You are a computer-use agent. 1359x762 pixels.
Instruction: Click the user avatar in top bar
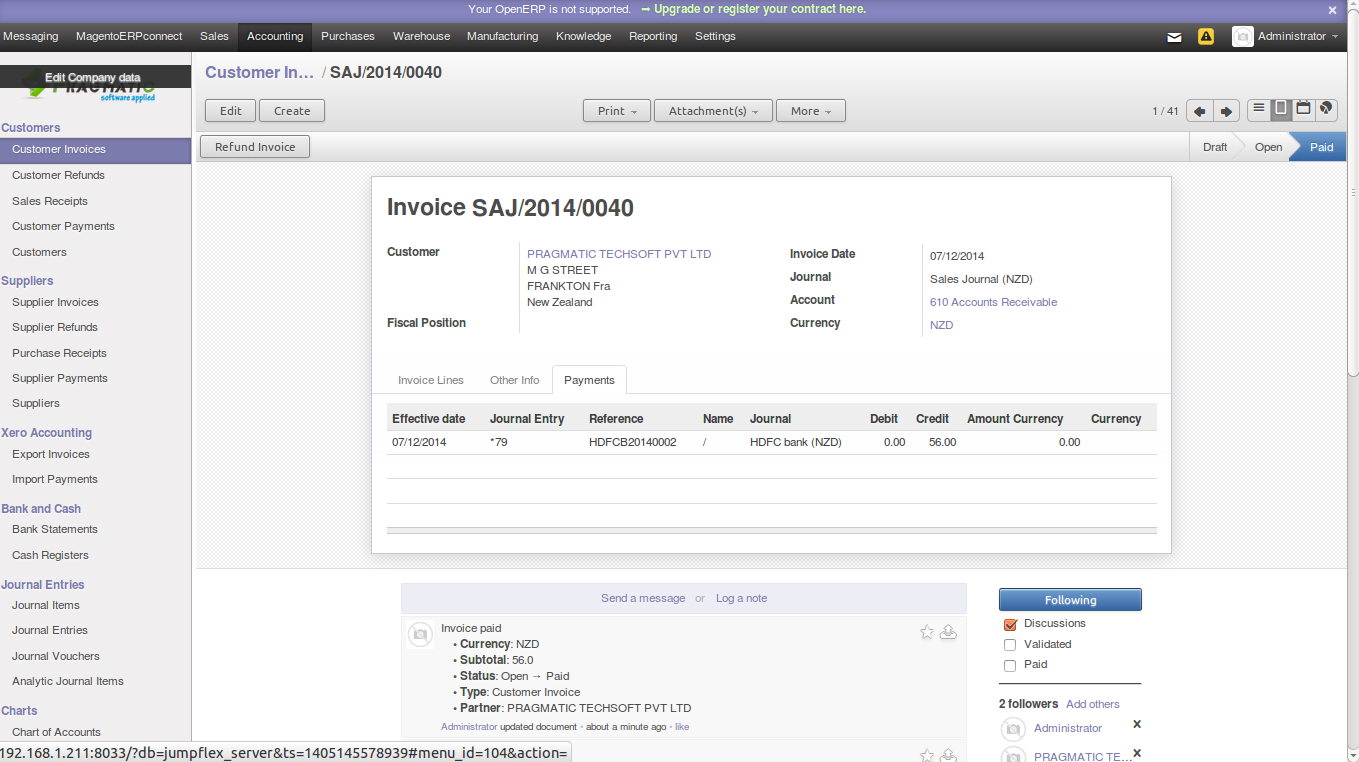tap(1242, 37)
